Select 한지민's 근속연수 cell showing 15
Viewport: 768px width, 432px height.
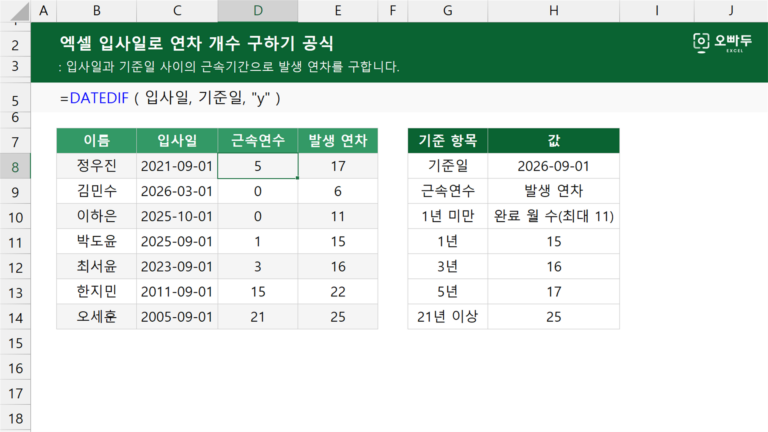(258, 291)
